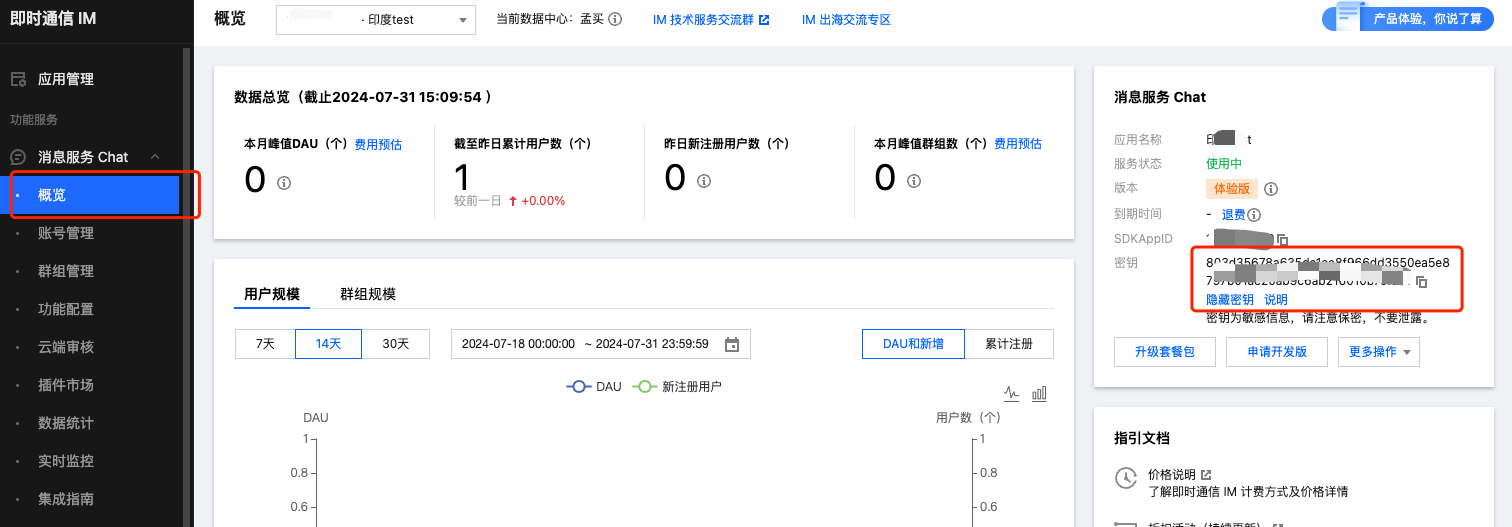Click 升级套餐包 button
Image resolution: width=1512 pixels, height=527 pixels.
[1165, 352]
